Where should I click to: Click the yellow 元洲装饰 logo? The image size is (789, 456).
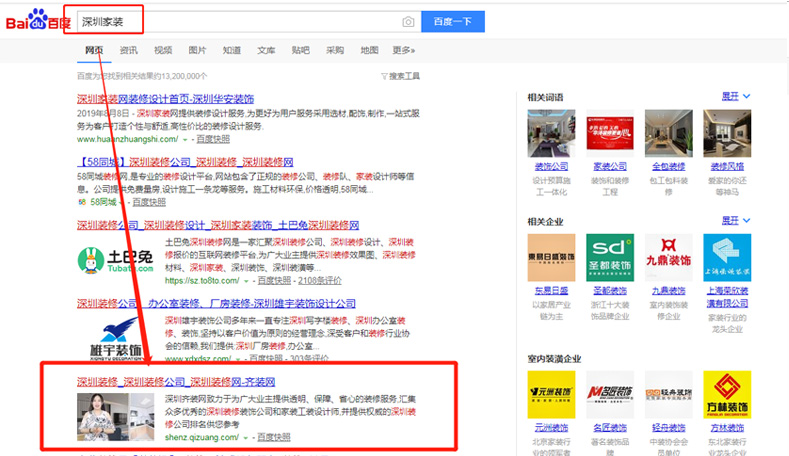tap(551, 395)
